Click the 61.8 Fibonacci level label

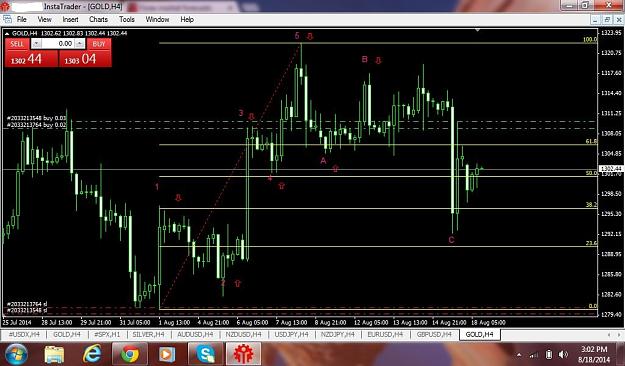pos(591,141)
